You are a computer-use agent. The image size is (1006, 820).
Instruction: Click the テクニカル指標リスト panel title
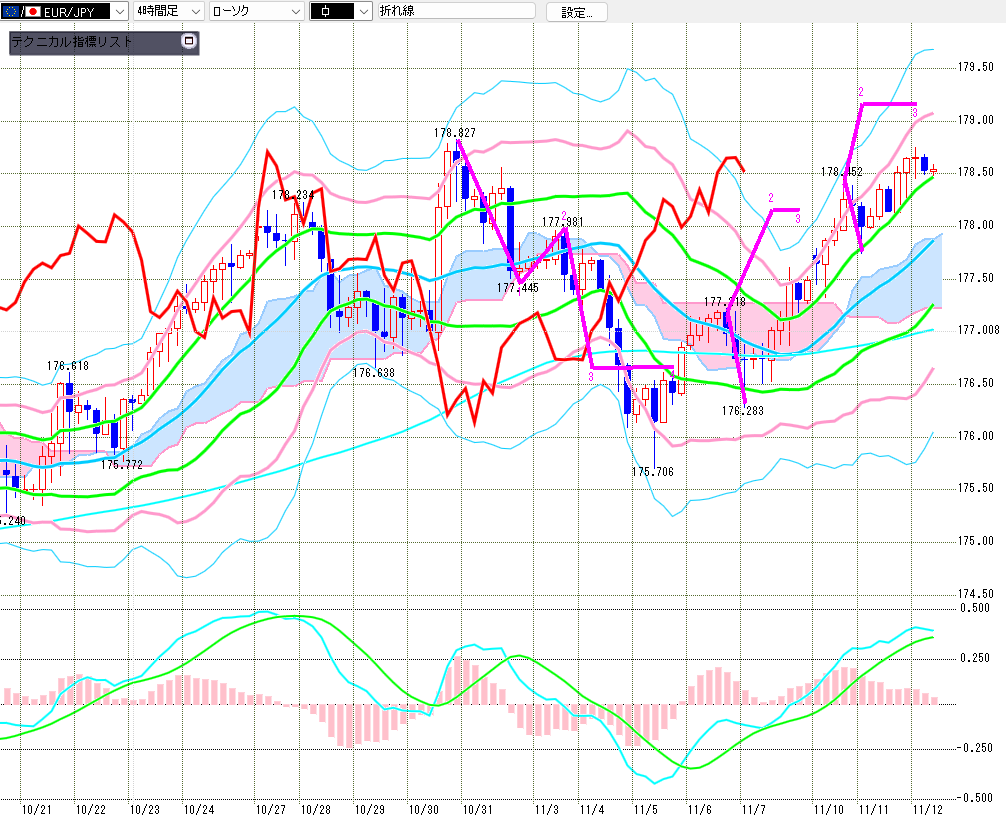click(x=72, y=43)
